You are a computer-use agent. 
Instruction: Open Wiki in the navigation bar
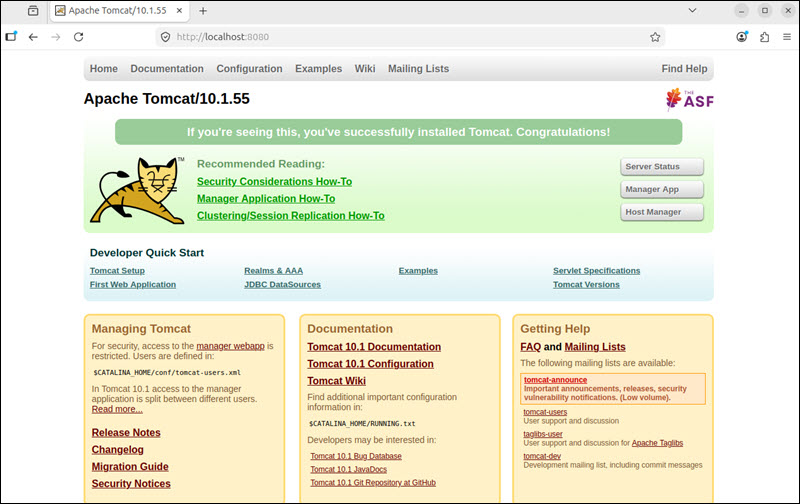365,69
